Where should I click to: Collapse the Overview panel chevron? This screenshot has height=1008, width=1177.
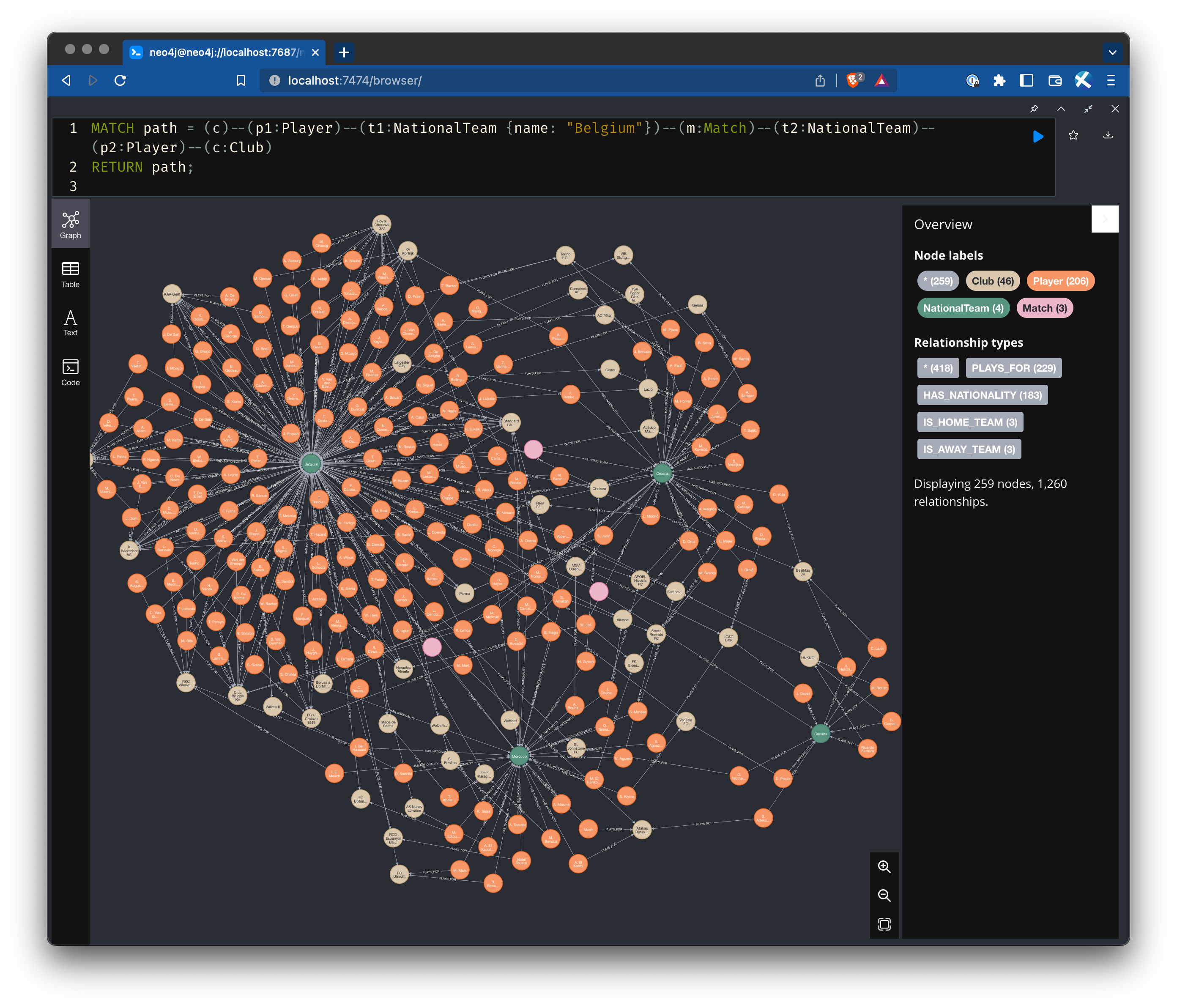point(1104,219)
